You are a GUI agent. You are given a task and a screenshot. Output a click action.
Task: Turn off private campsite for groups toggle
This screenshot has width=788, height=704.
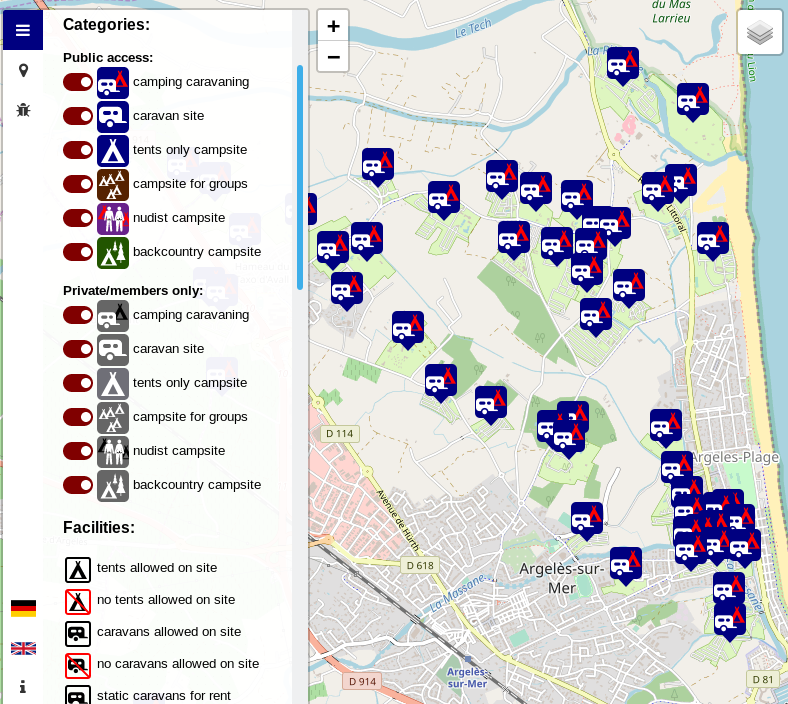tap(78, 417)
